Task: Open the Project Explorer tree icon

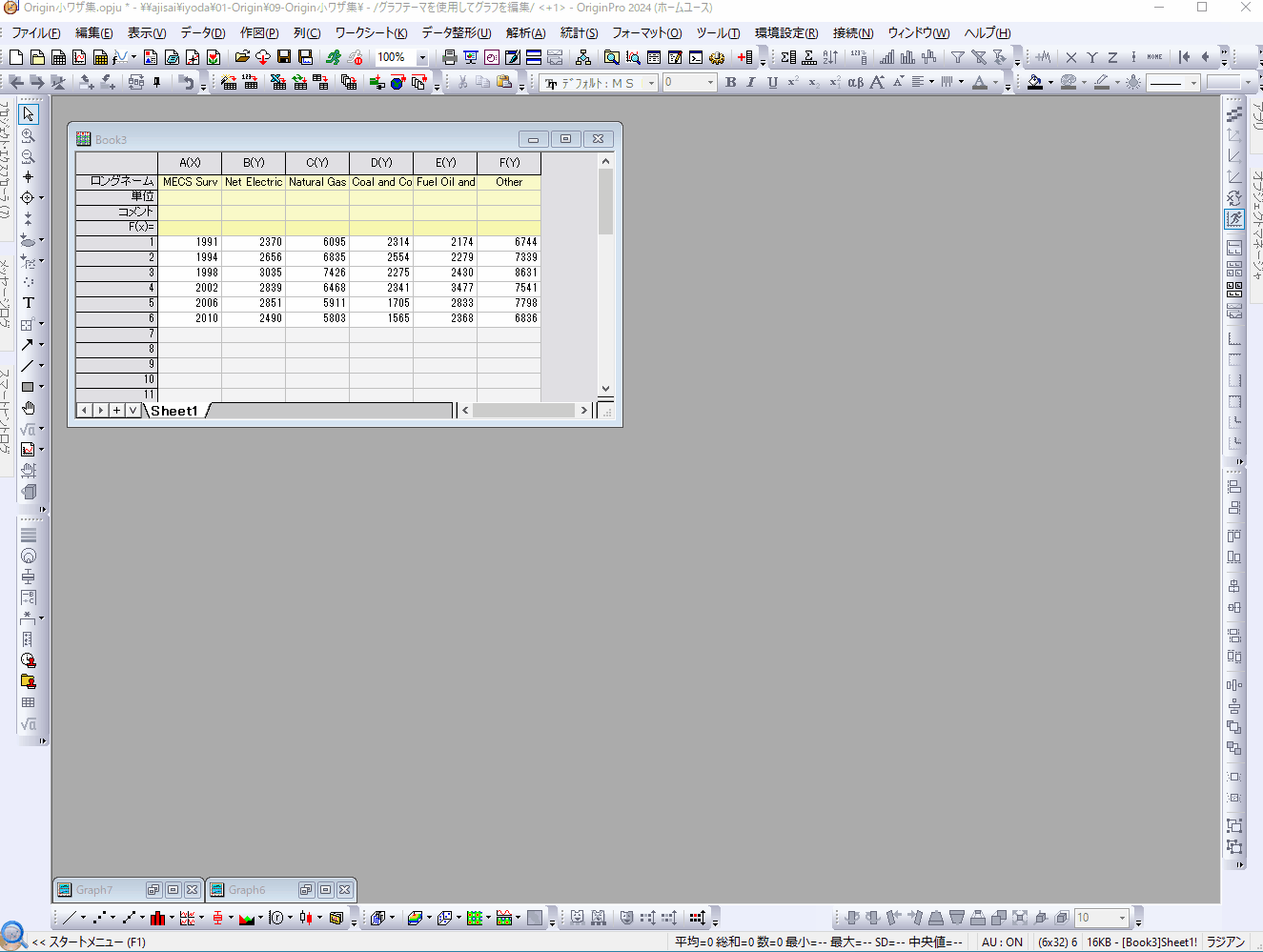Action: point(583,57)
